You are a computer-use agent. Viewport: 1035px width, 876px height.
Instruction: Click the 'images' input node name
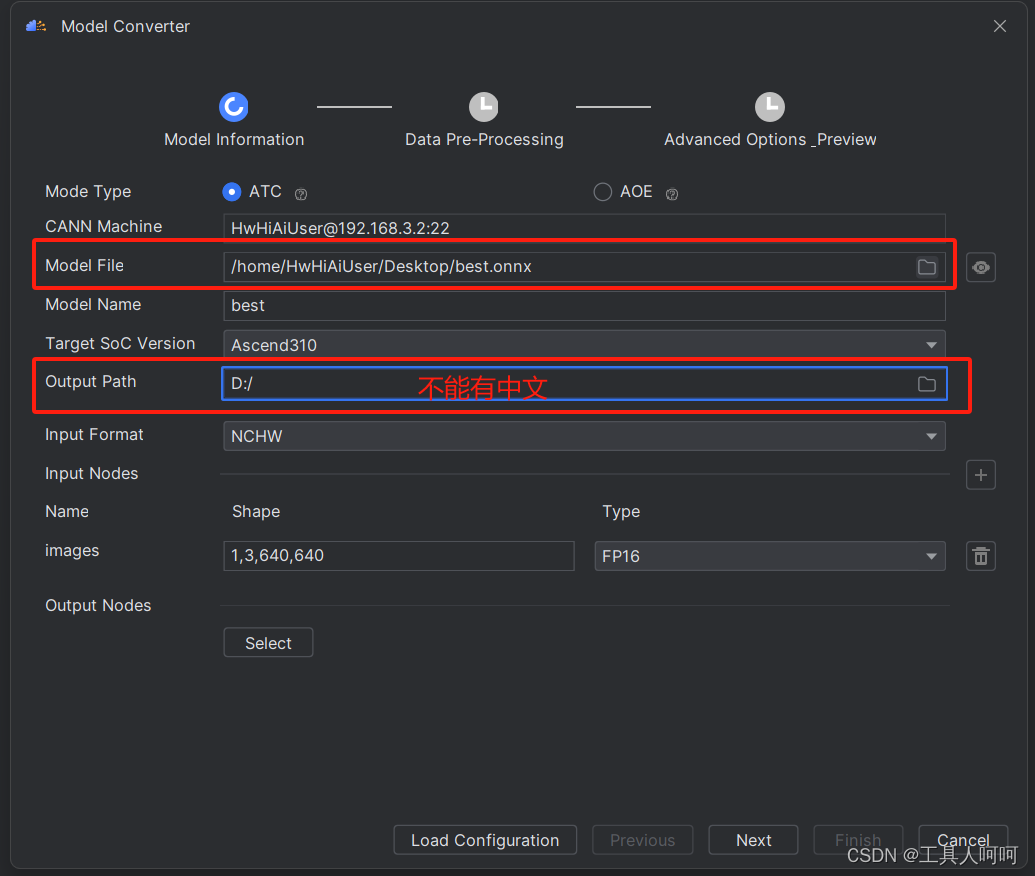72,551
